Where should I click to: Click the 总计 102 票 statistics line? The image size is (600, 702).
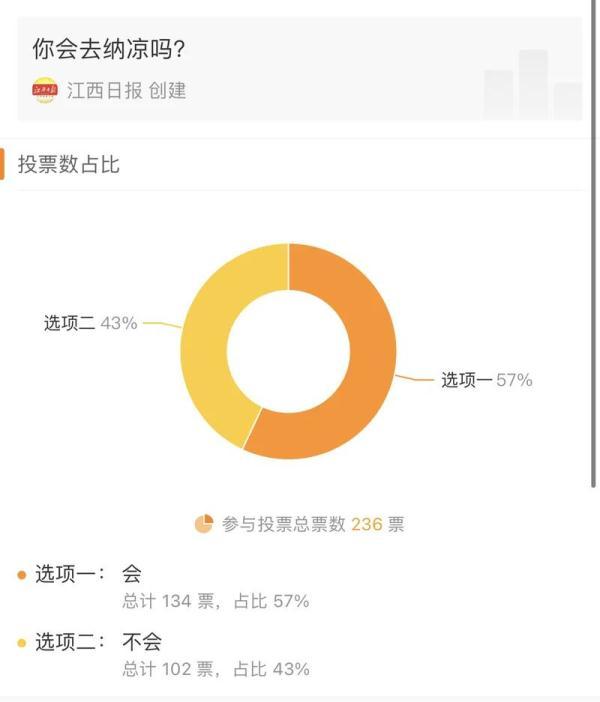(216, 669)
